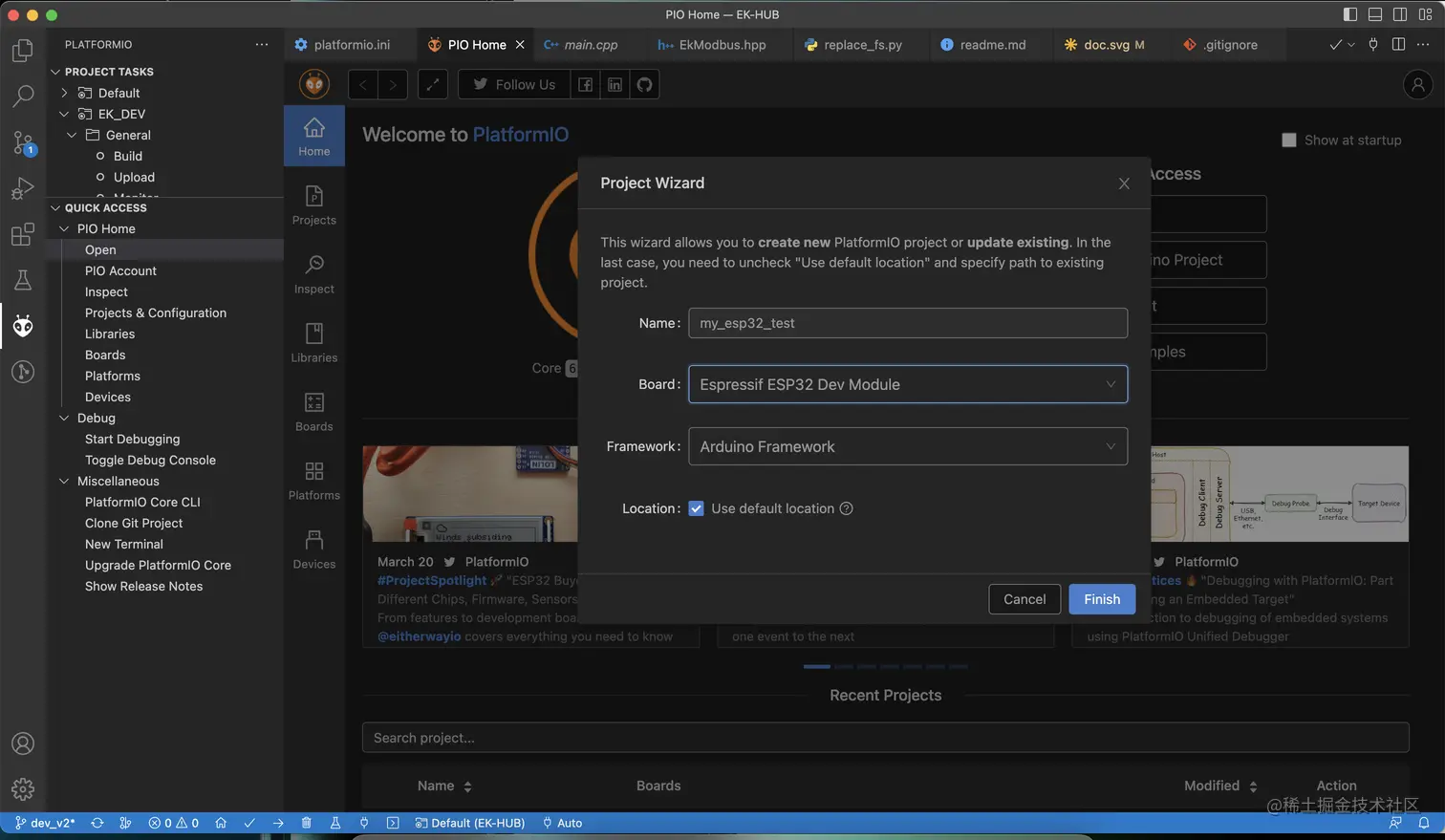The image size is (1445, 840).
Task: Click the Finish button in Project Wizard
Action: pyautogui.click(x=1101, y=599)
